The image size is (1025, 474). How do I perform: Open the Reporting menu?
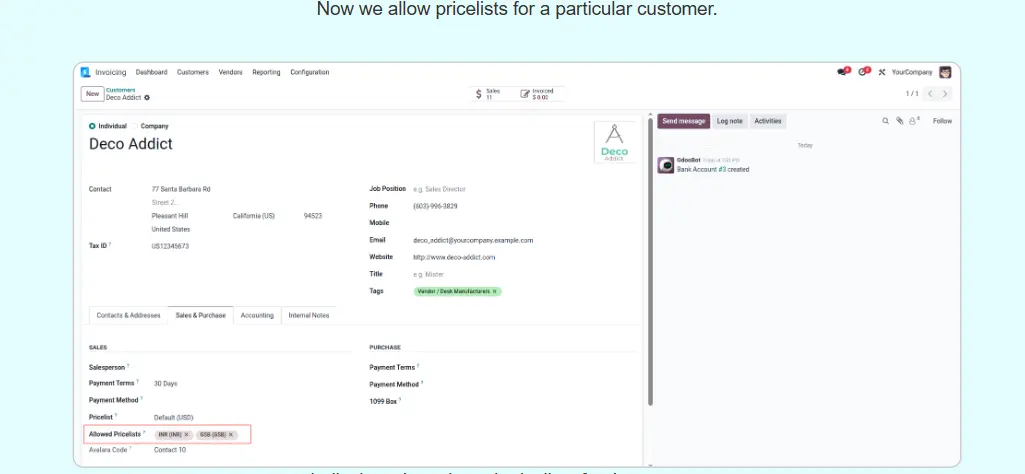point(266,72)
